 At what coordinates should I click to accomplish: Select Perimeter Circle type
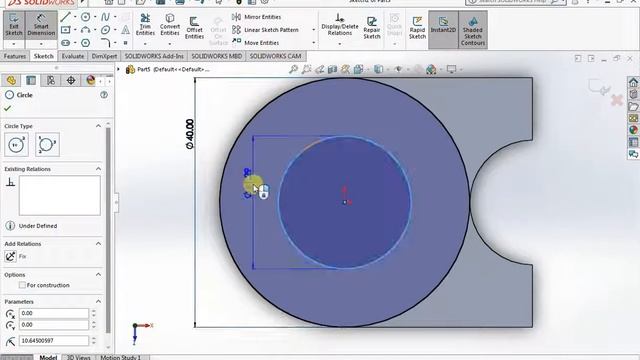[x=47, y=144]
